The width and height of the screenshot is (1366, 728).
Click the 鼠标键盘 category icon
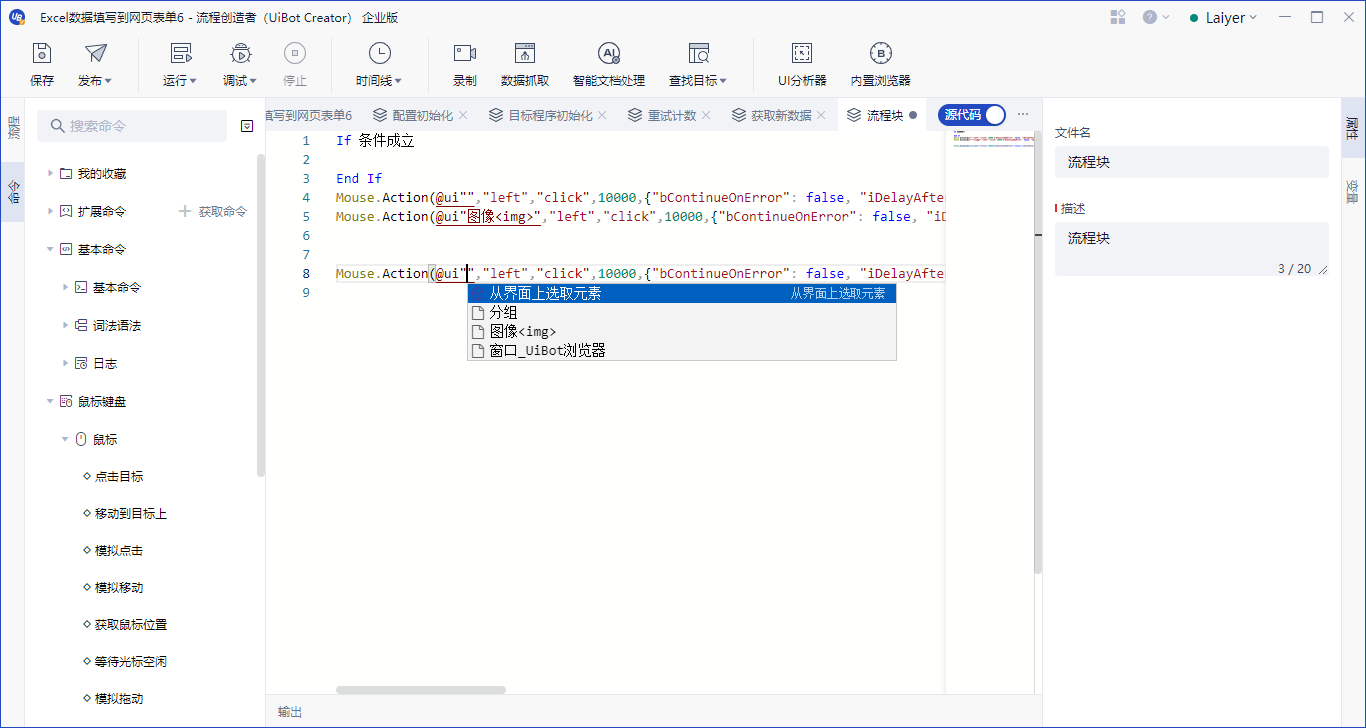[66, 401]
